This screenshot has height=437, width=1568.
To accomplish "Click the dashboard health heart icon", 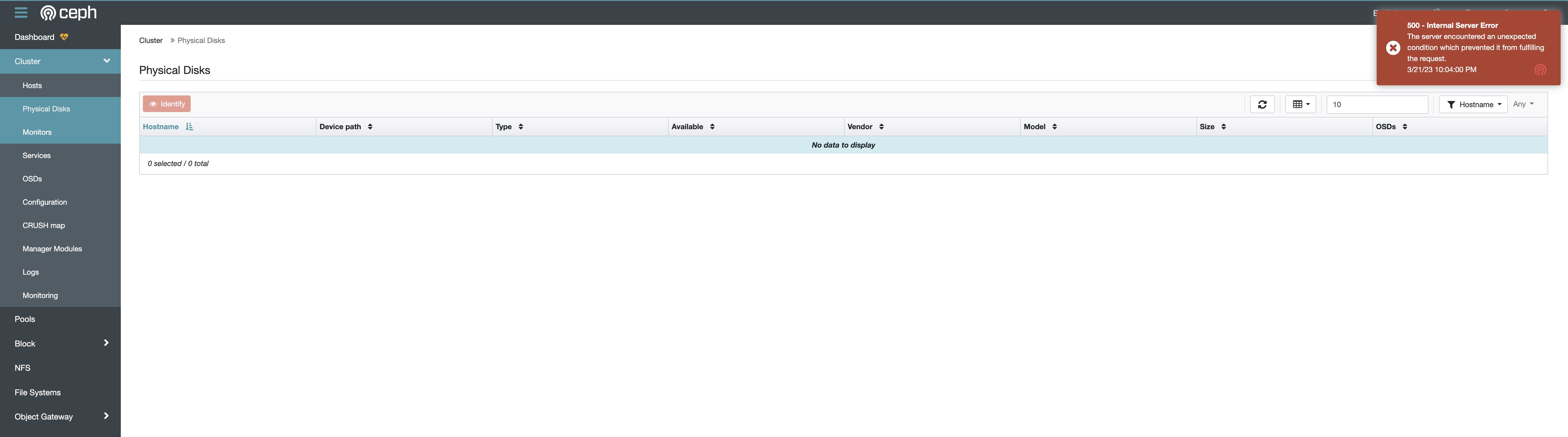I will [x=64, y=37].
